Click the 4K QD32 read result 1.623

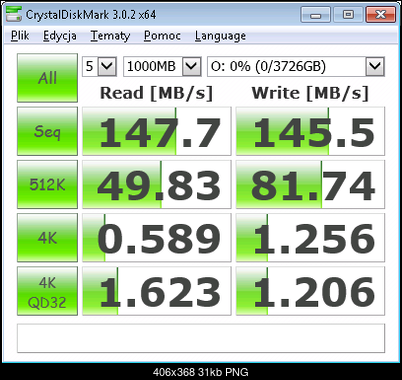click(x=157, y=291)
